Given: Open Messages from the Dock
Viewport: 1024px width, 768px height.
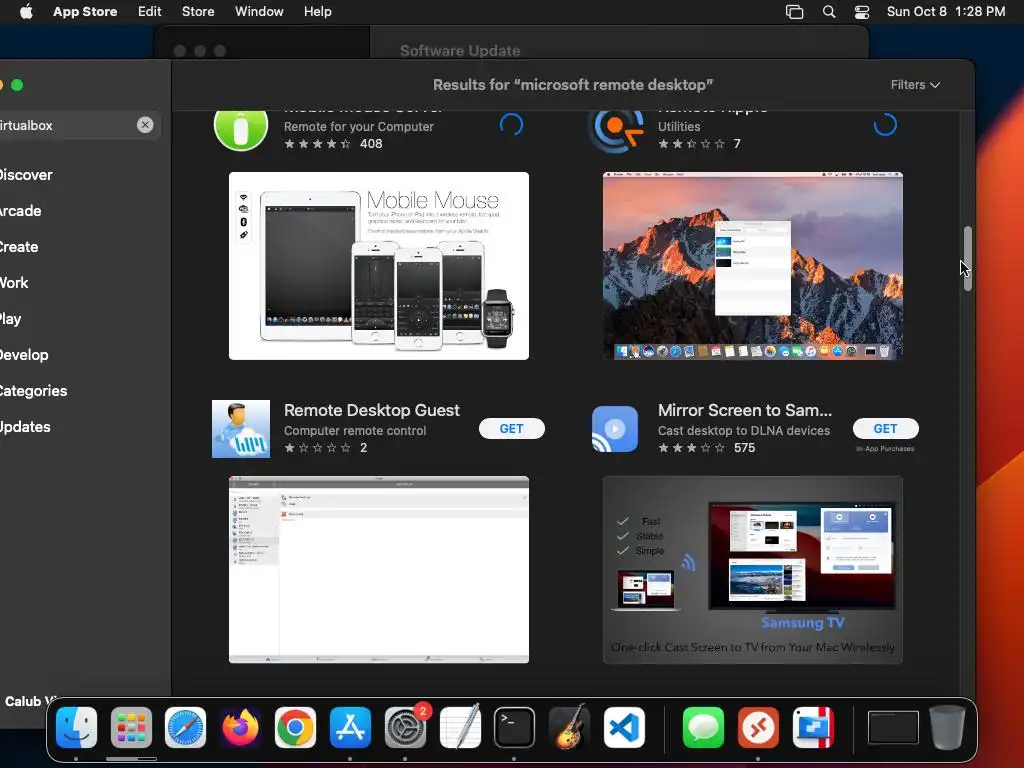Looking at the screenshot, I should 703,728.
